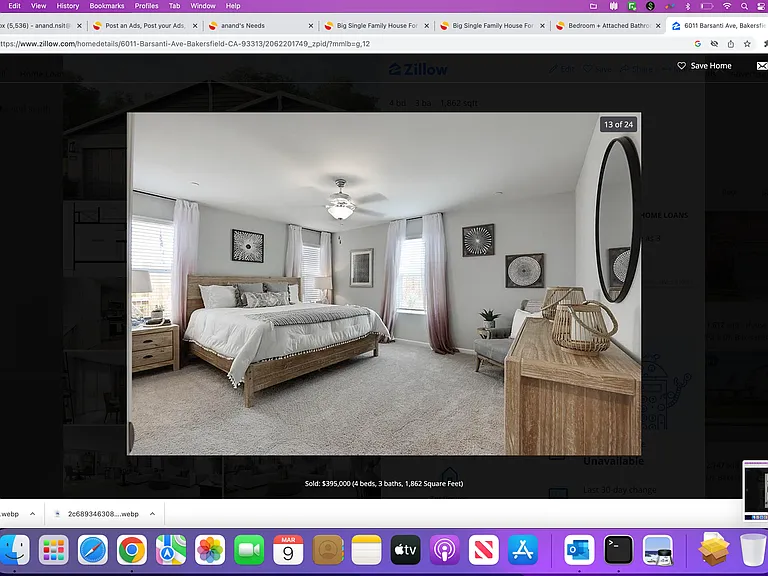
Task: Open Podcasts from the Dock
Action: click(x=444, y=550)
